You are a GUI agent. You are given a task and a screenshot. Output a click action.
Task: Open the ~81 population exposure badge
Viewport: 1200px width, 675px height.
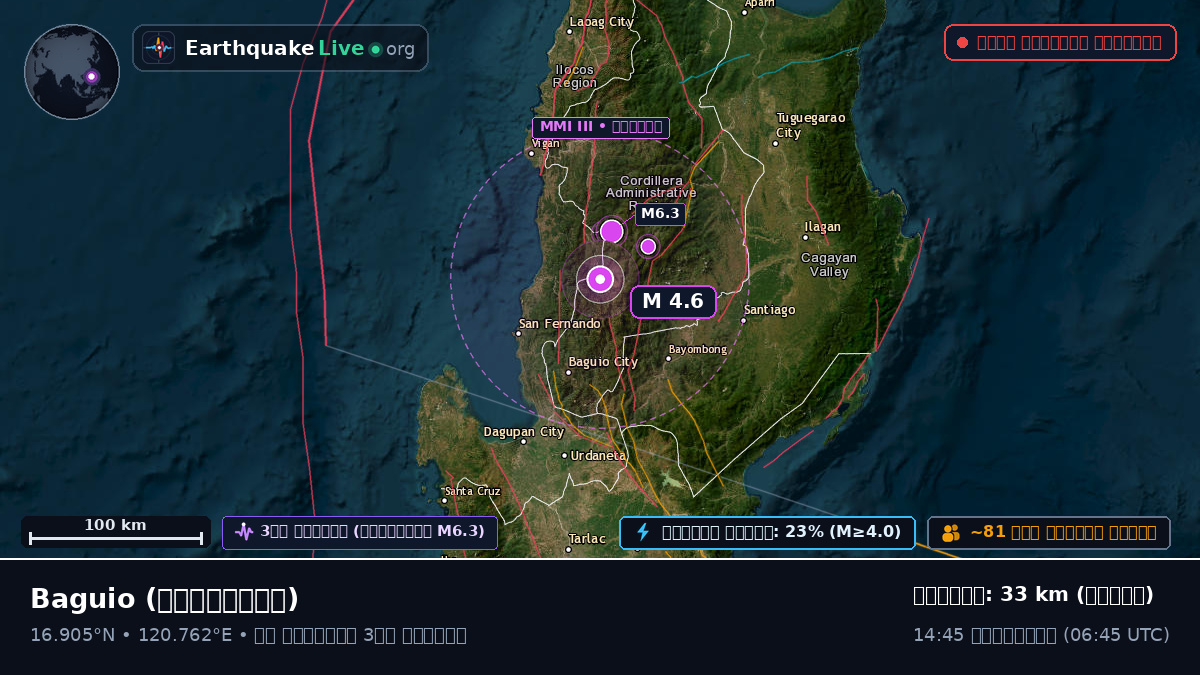[x=1049, y=533]
